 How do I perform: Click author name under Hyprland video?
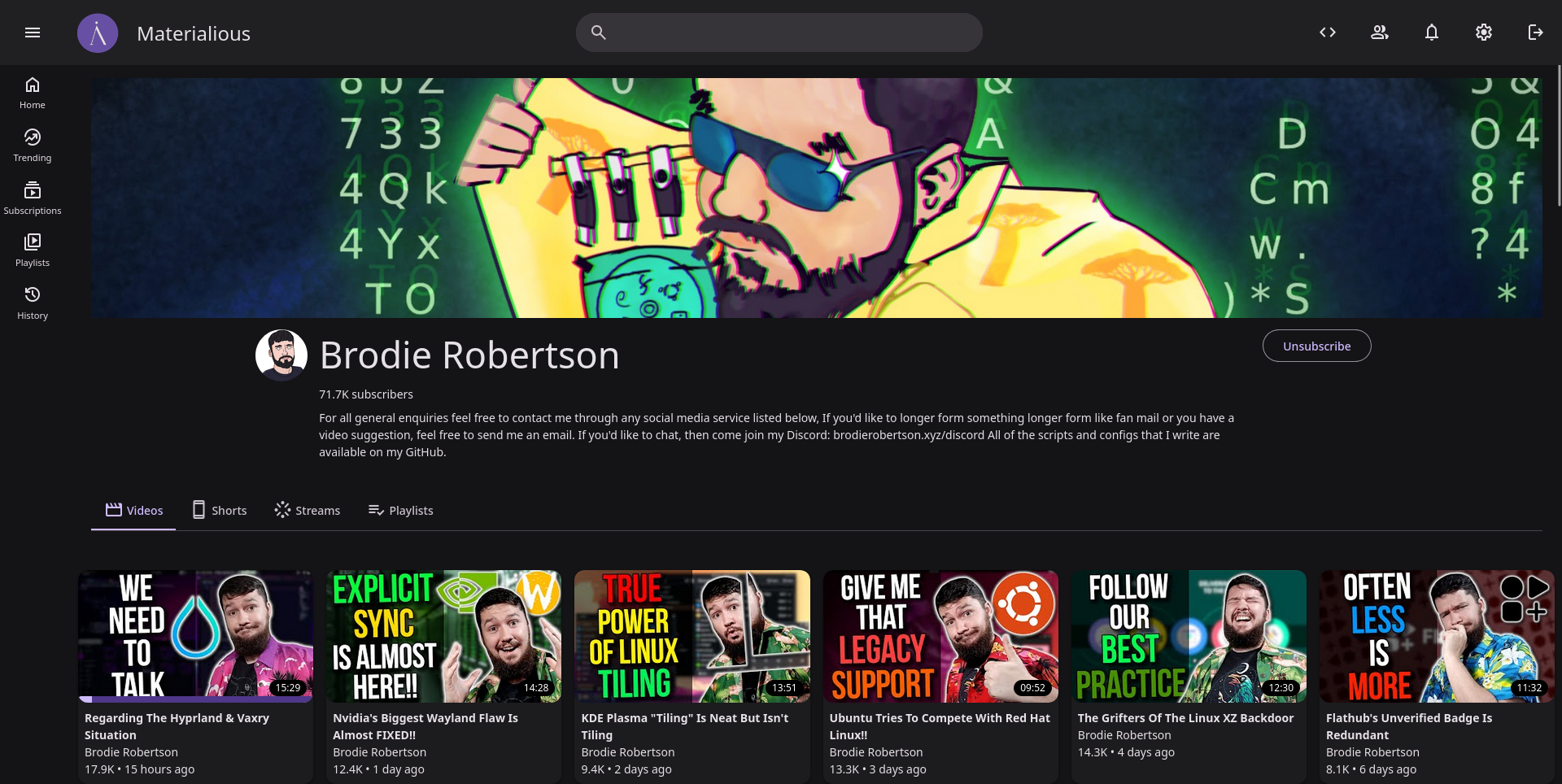tap(131, 752)
